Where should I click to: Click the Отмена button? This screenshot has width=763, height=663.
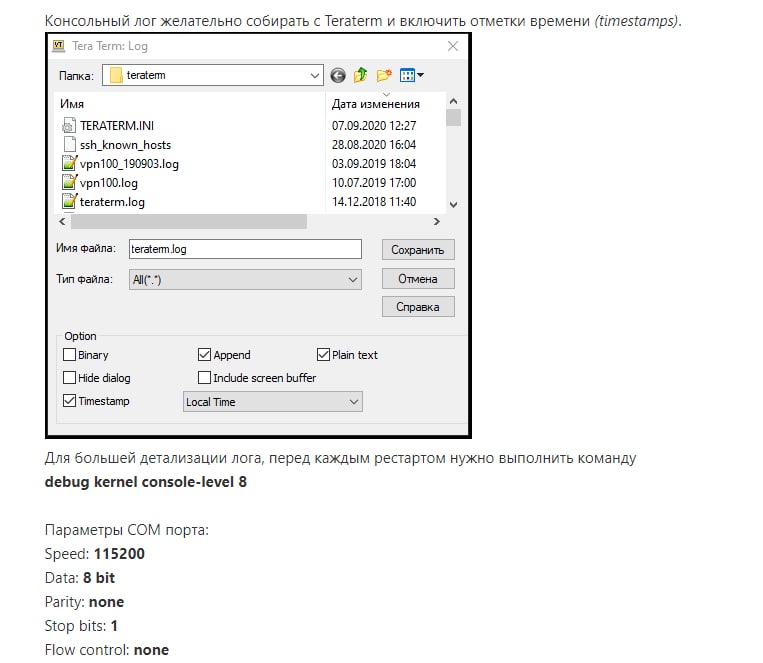(x=418, y=279)
